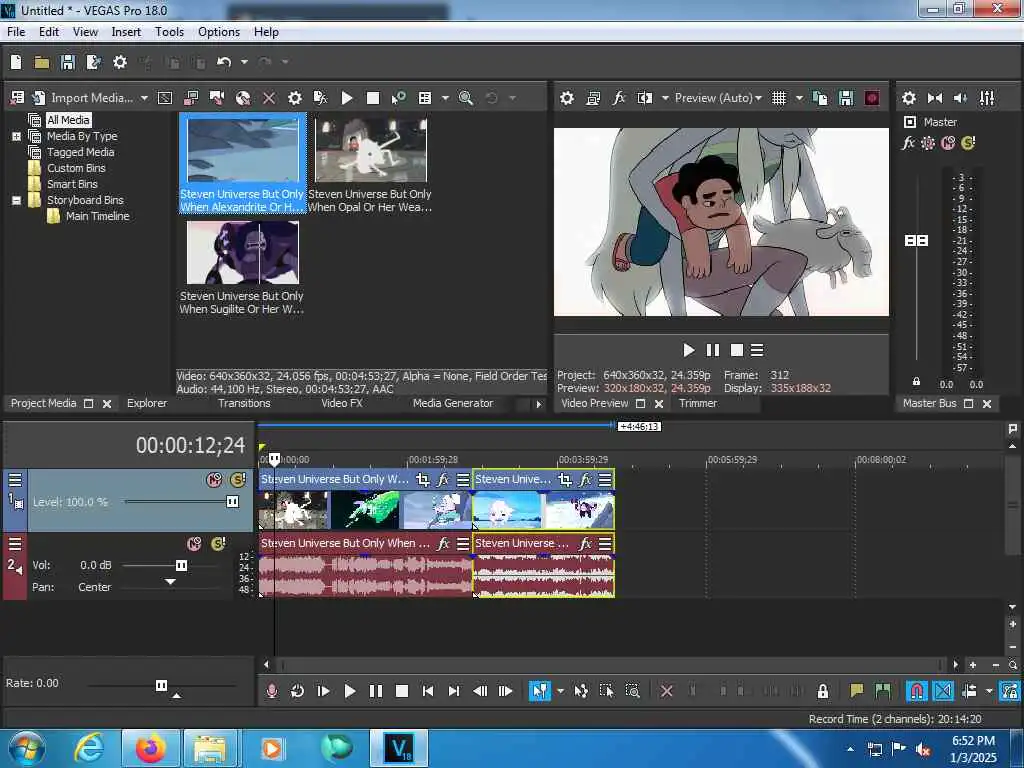Open Media FX in Project Media toolbar
The width and height of the screenshot is (1024, 768).
(321, 98)
